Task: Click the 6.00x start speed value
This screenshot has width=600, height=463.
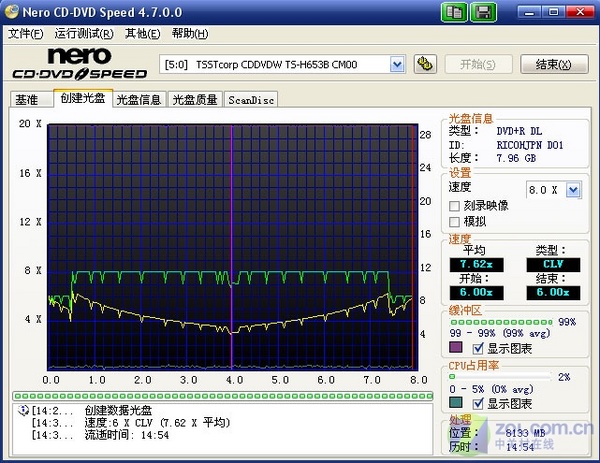Action: click(x=476, y=293)
